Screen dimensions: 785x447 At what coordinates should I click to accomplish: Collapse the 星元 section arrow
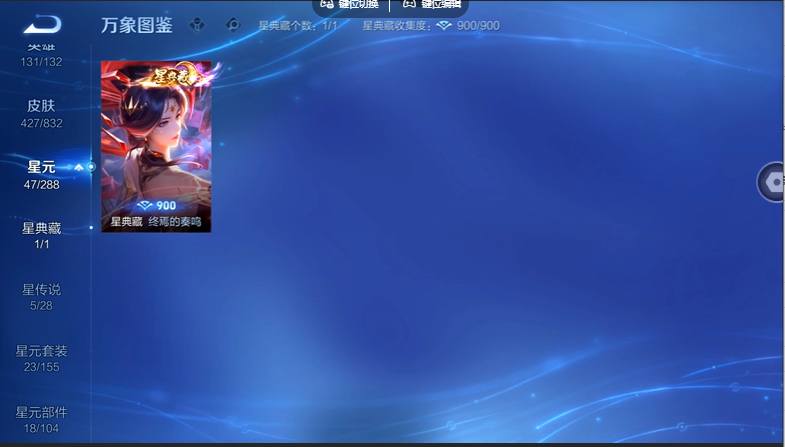pos(79,167)
